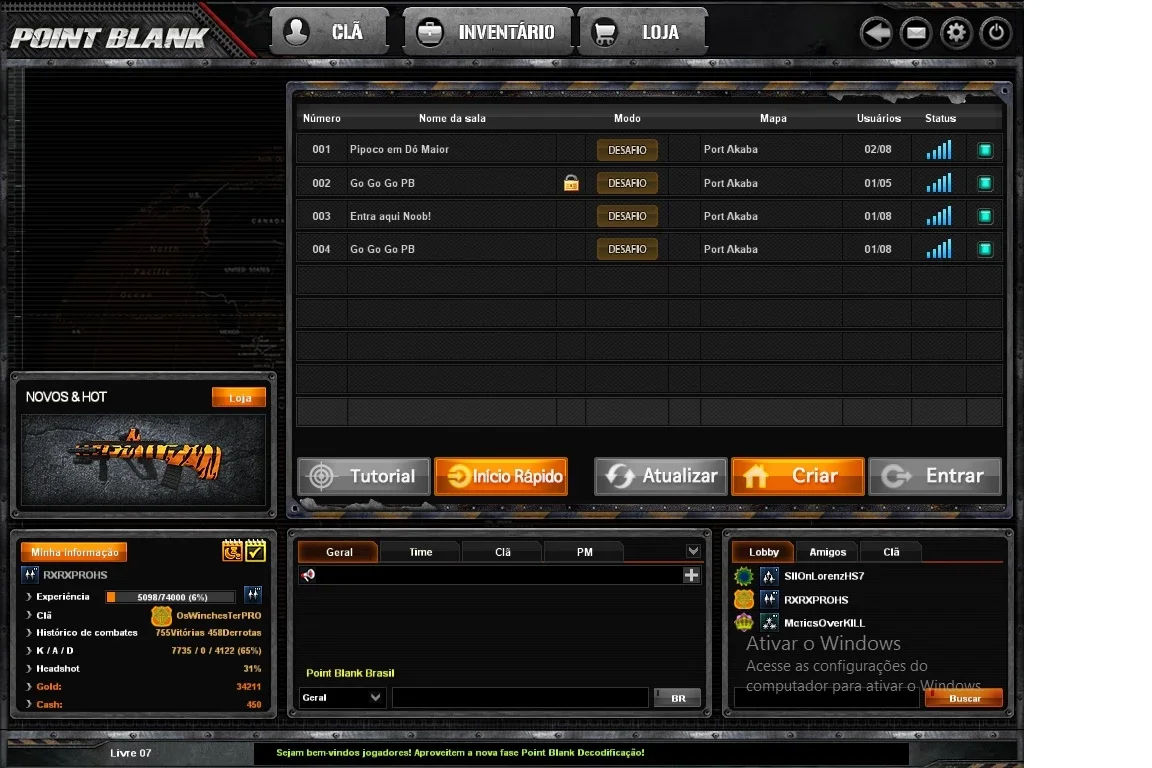Click signal bars icon for room 001
Image resolution: width=1152 pixels, height=768 pixels.
939,150
